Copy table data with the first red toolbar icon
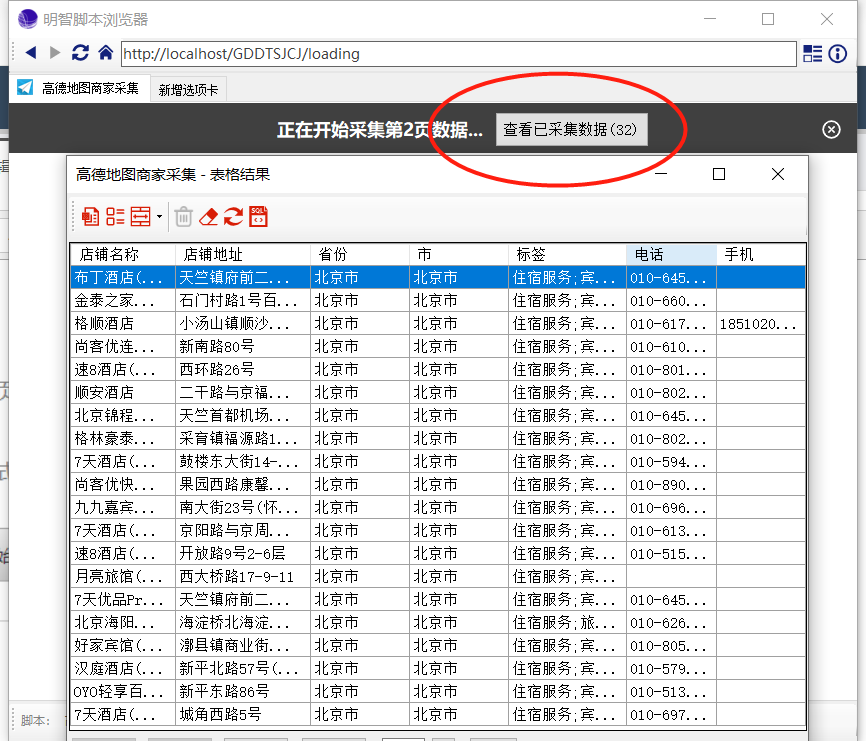 click(90, 216)
